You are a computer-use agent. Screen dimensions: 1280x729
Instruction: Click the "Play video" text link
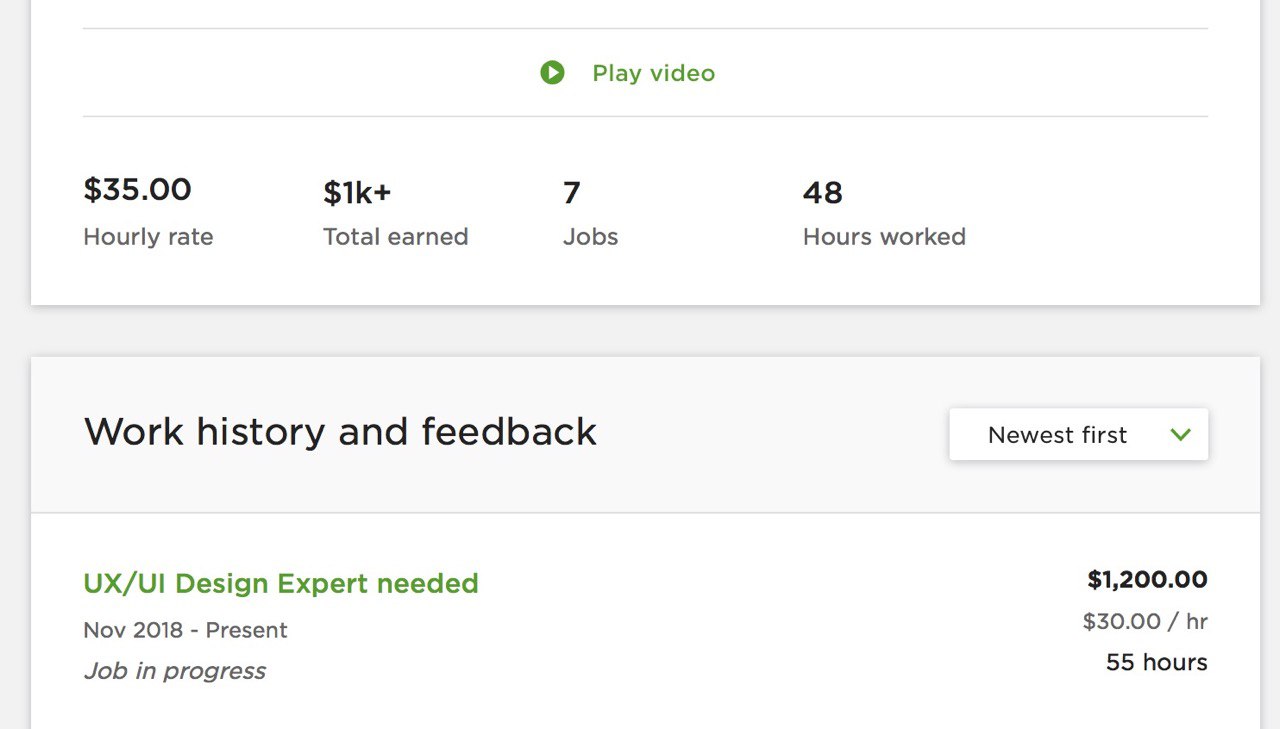pos(653,73)
